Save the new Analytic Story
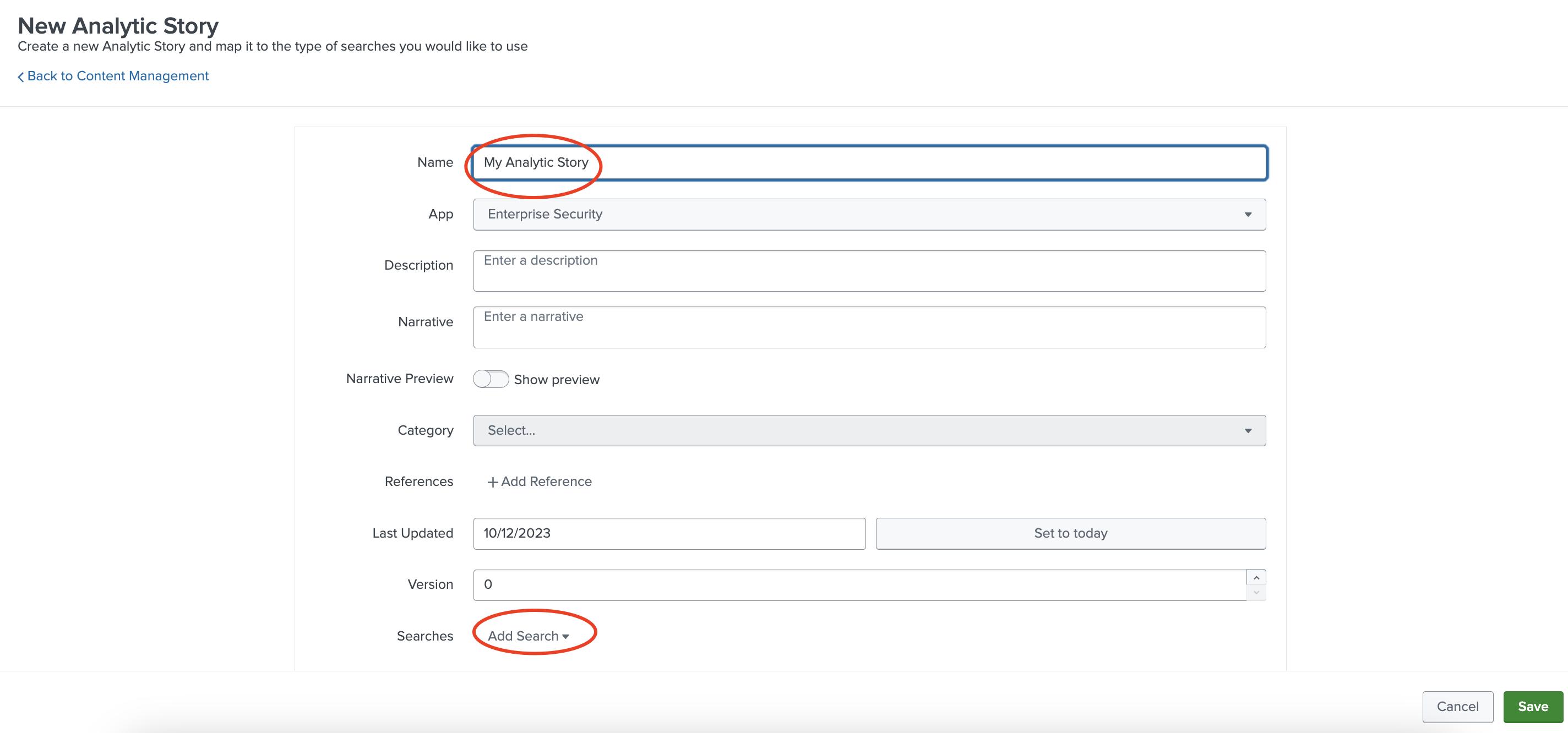Image resolution: width=1568 pixels, height=733 pixels. pyautogui.click(x=1532, y=706)
